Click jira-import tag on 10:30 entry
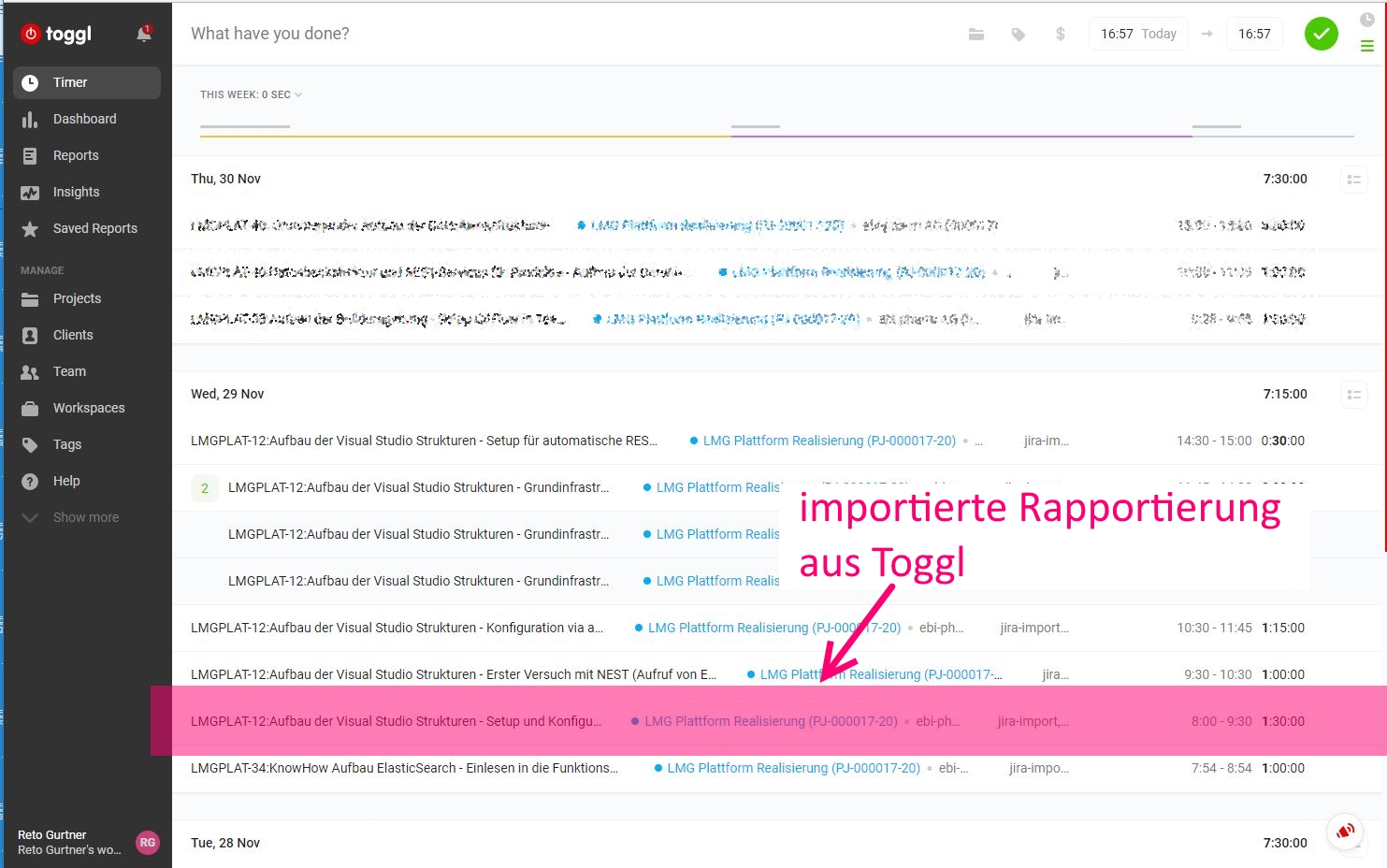This screenshot has height=868, width=1387. click(1034, 628)
